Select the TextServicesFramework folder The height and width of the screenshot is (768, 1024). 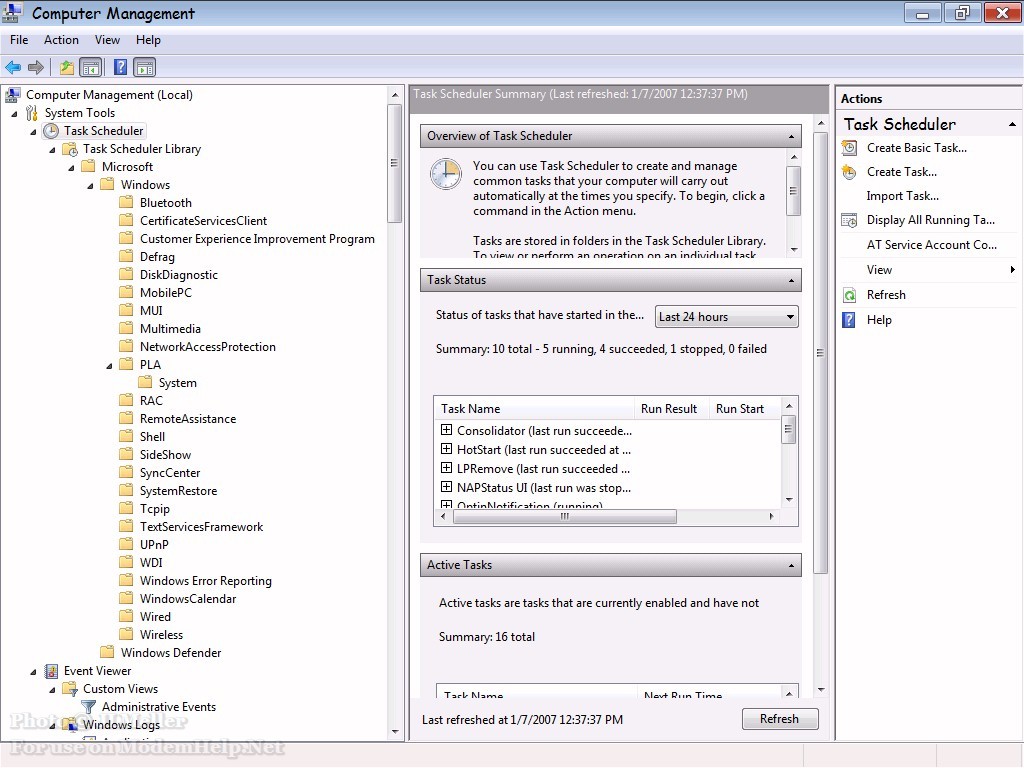tap(201, 526)
